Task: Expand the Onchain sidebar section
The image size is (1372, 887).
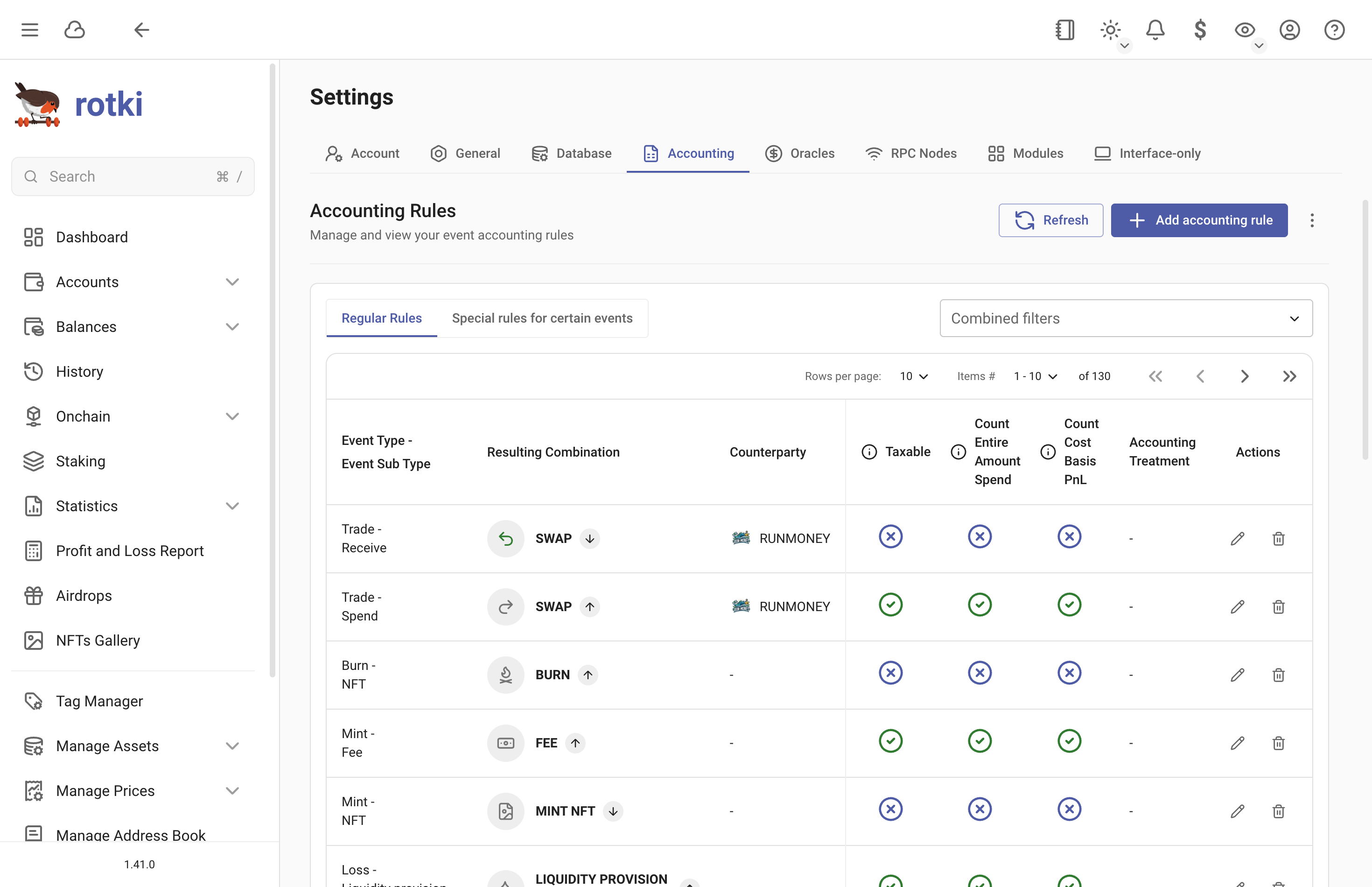Action: 133,416
